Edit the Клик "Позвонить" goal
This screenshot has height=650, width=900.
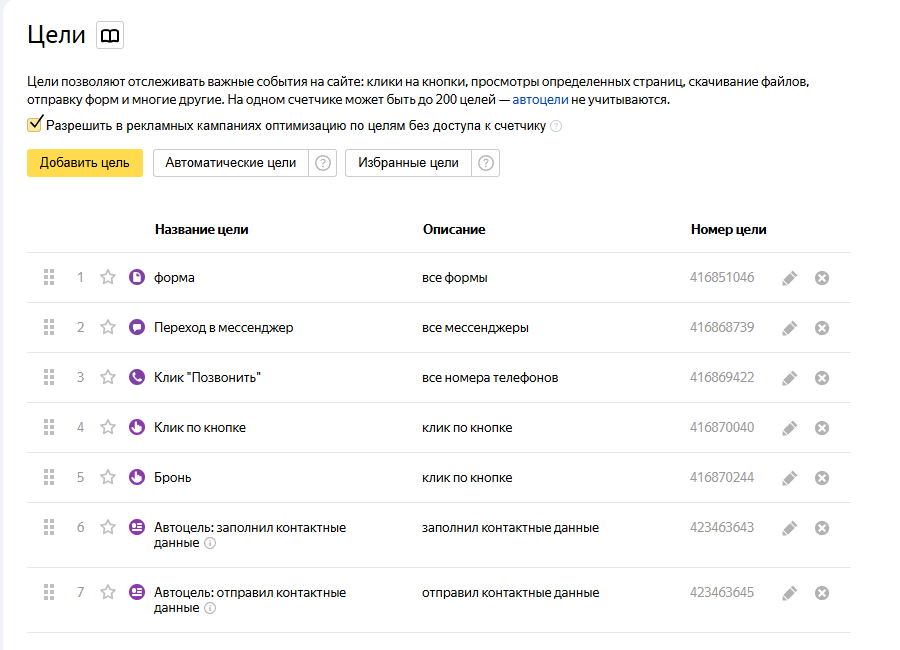pyautogui.click(x=790, y=378)
